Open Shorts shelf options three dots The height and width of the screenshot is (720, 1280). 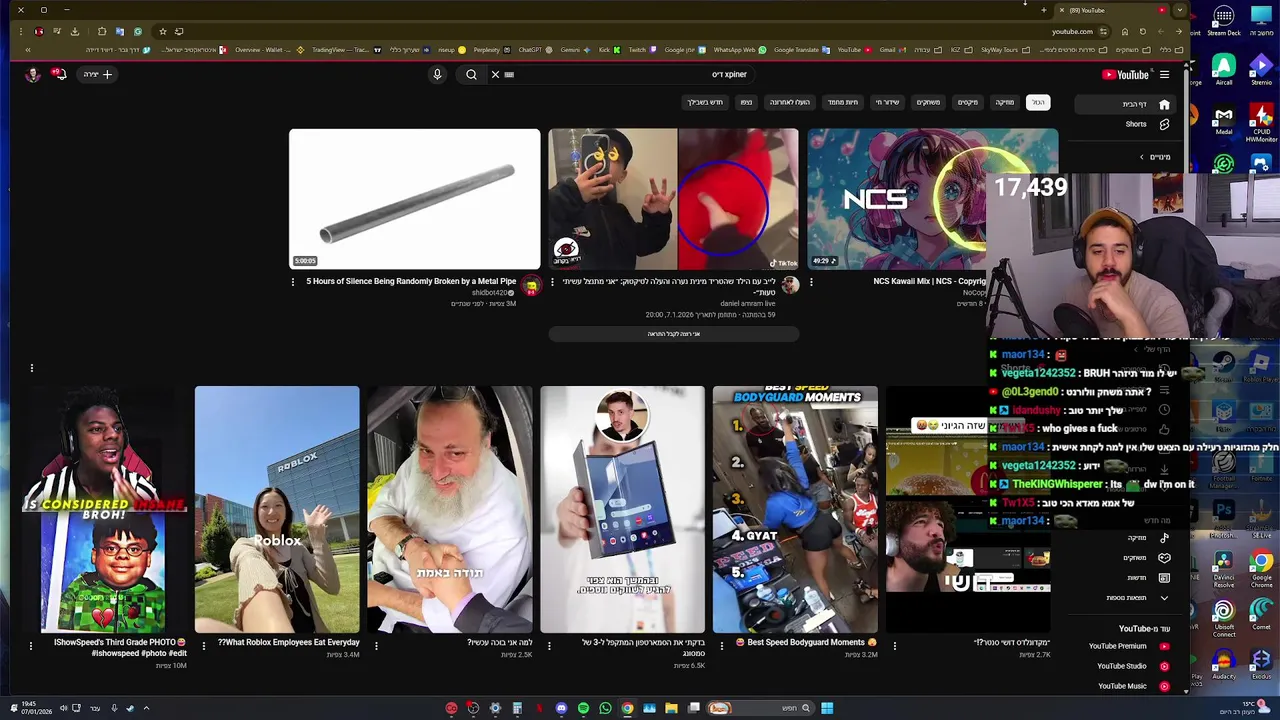click(x=31, y=368)
